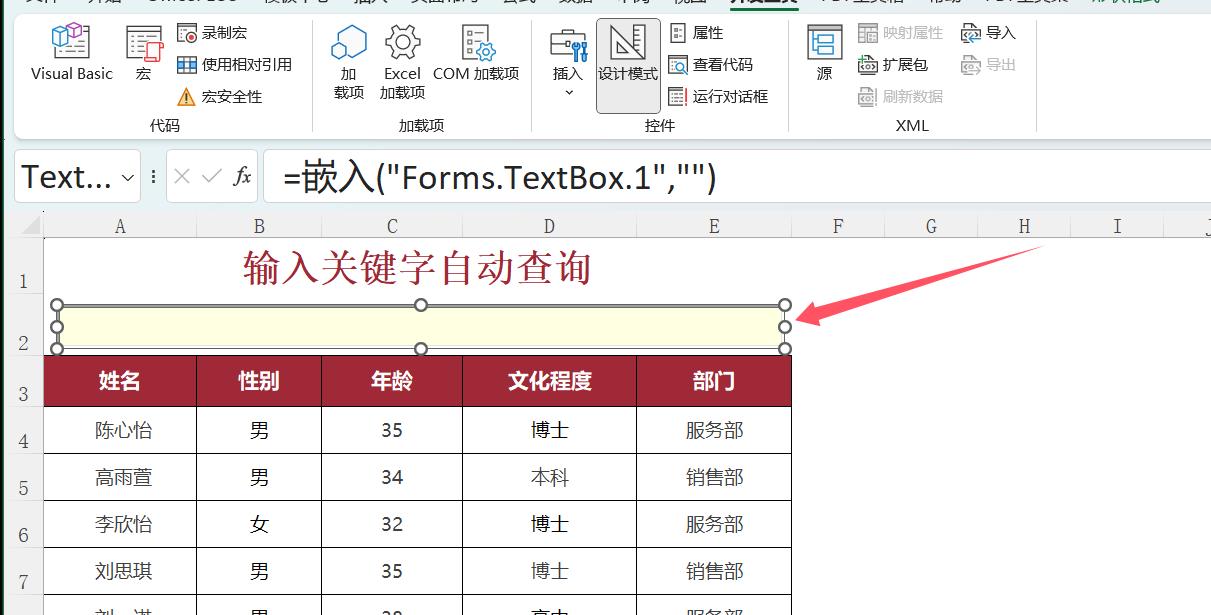Screen dimensions: 1211x615
Task: Select the column G header
Action: 931,226
